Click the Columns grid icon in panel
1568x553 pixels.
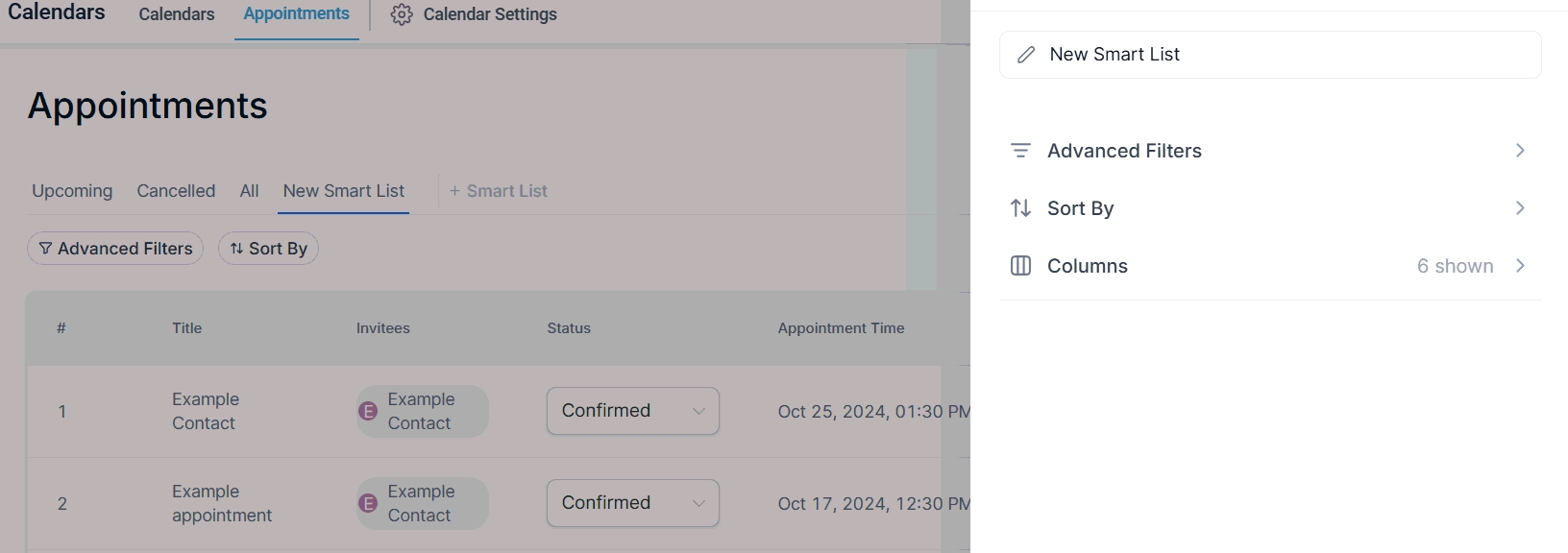point(1020,266)
